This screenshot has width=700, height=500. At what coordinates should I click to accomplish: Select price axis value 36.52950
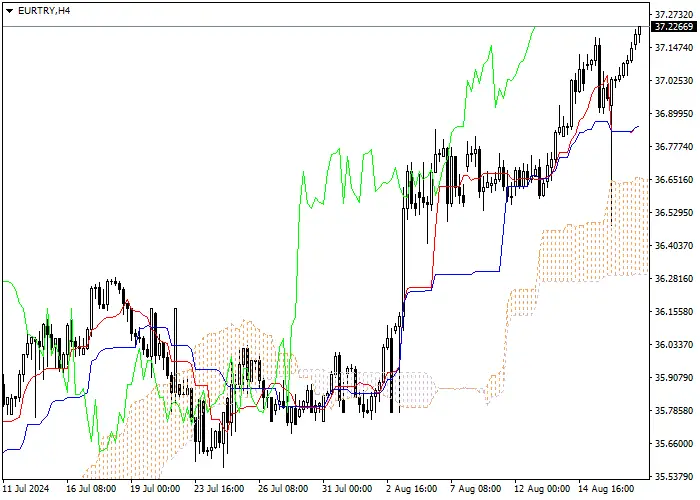(x=674, y=212)
